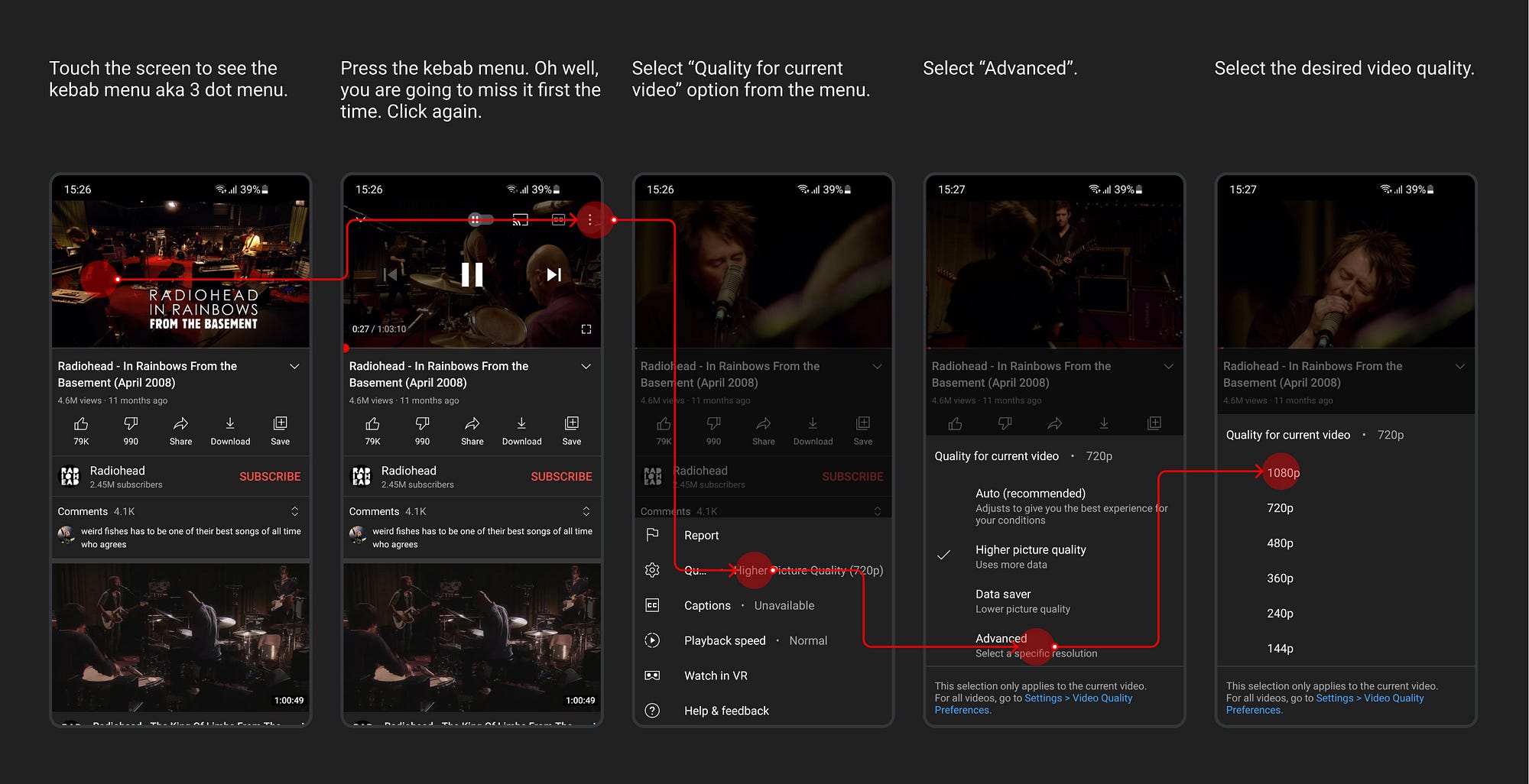The height and width of the screenshot is (784, 1529).
Task: Tap the Download icon in the second phone
Action: point(521,424)
